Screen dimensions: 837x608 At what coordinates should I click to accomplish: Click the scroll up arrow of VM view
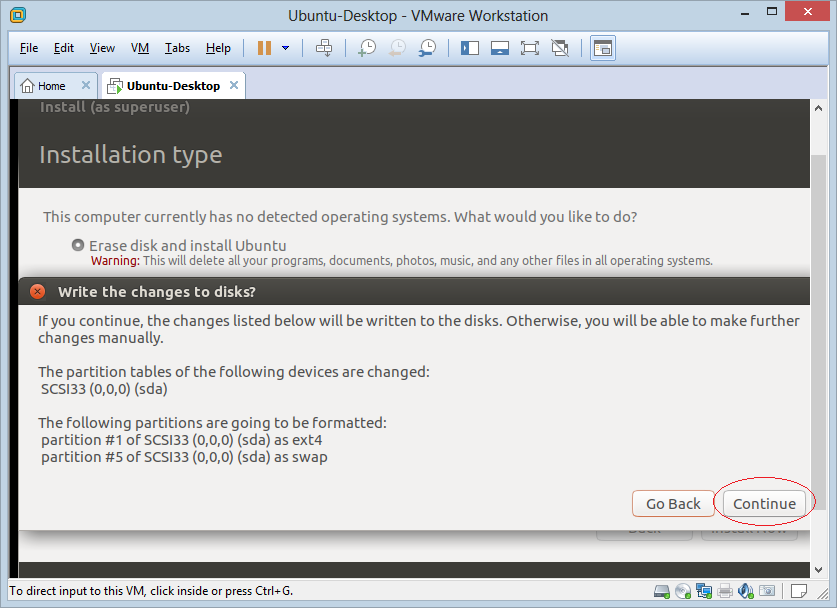click(x=818, y=108)
